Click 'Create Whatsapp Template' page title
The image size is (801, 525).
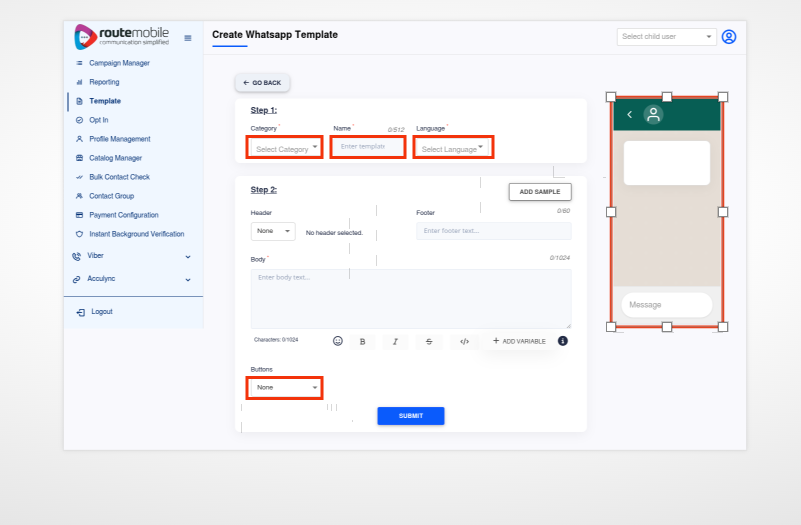pyautogui.click(x=275, y=35)
